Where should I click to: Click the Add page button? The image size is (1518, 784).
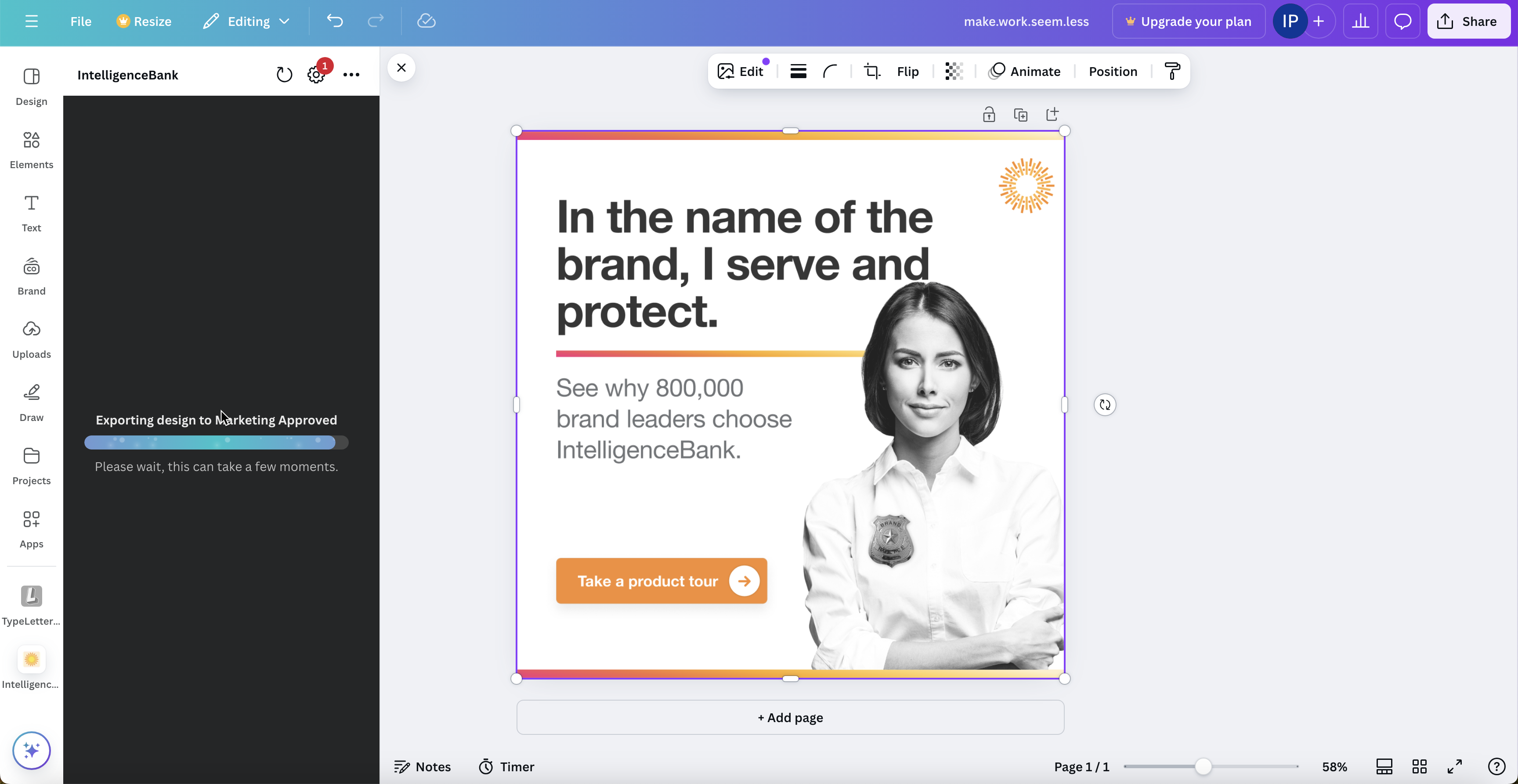790,717
